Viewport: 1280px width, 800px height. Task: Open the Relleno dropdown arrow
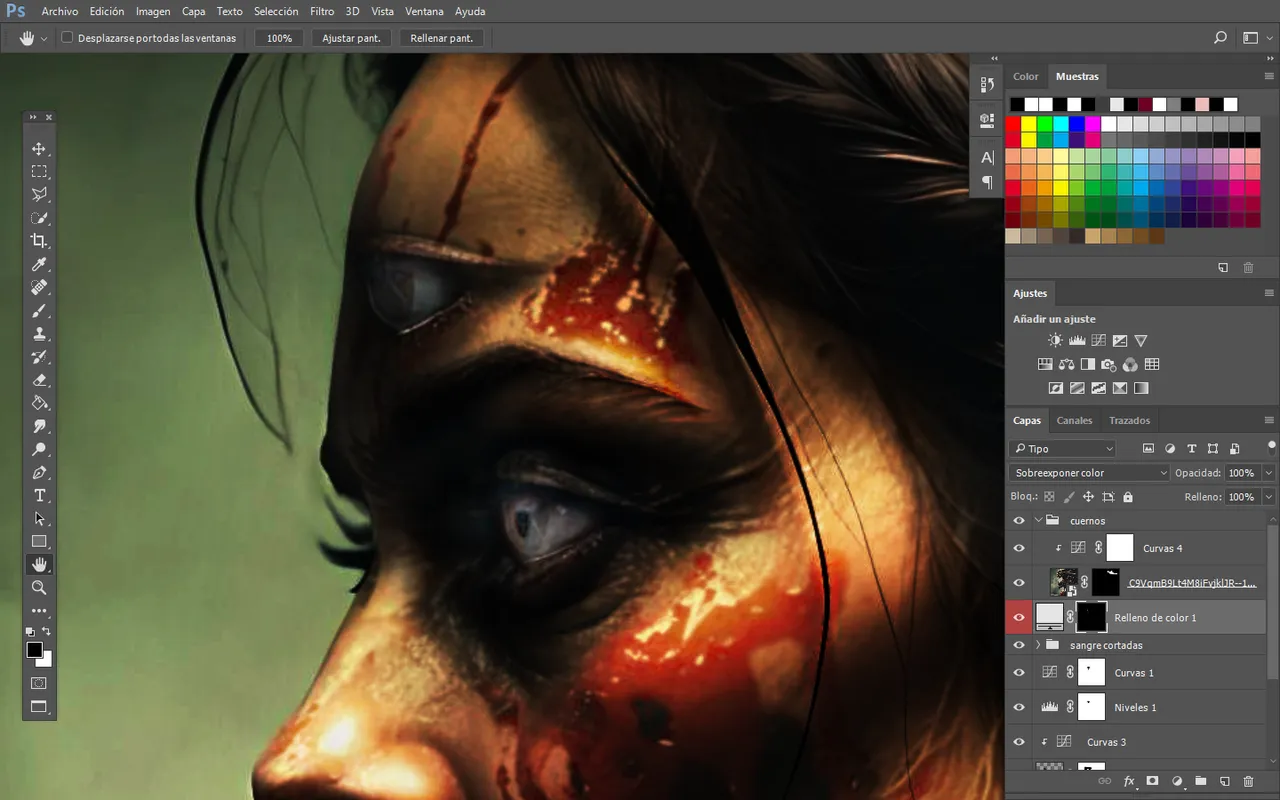click(x=1269, y=497)
